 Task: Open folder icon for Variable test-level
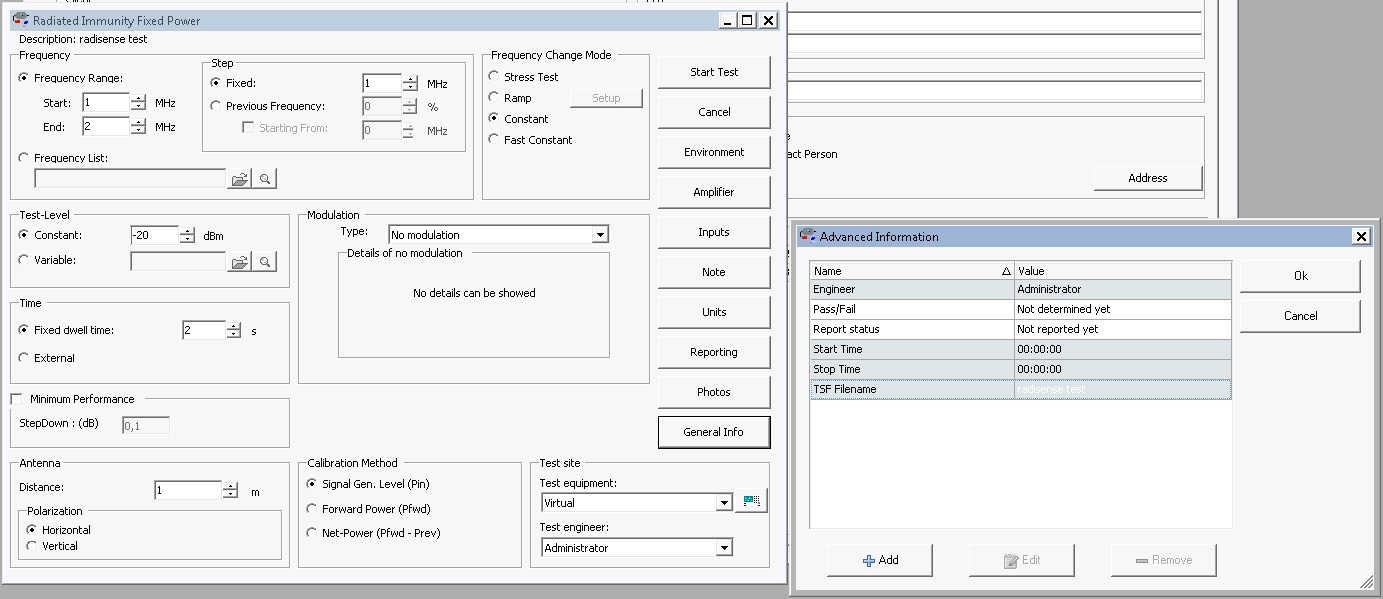point(239,262)
